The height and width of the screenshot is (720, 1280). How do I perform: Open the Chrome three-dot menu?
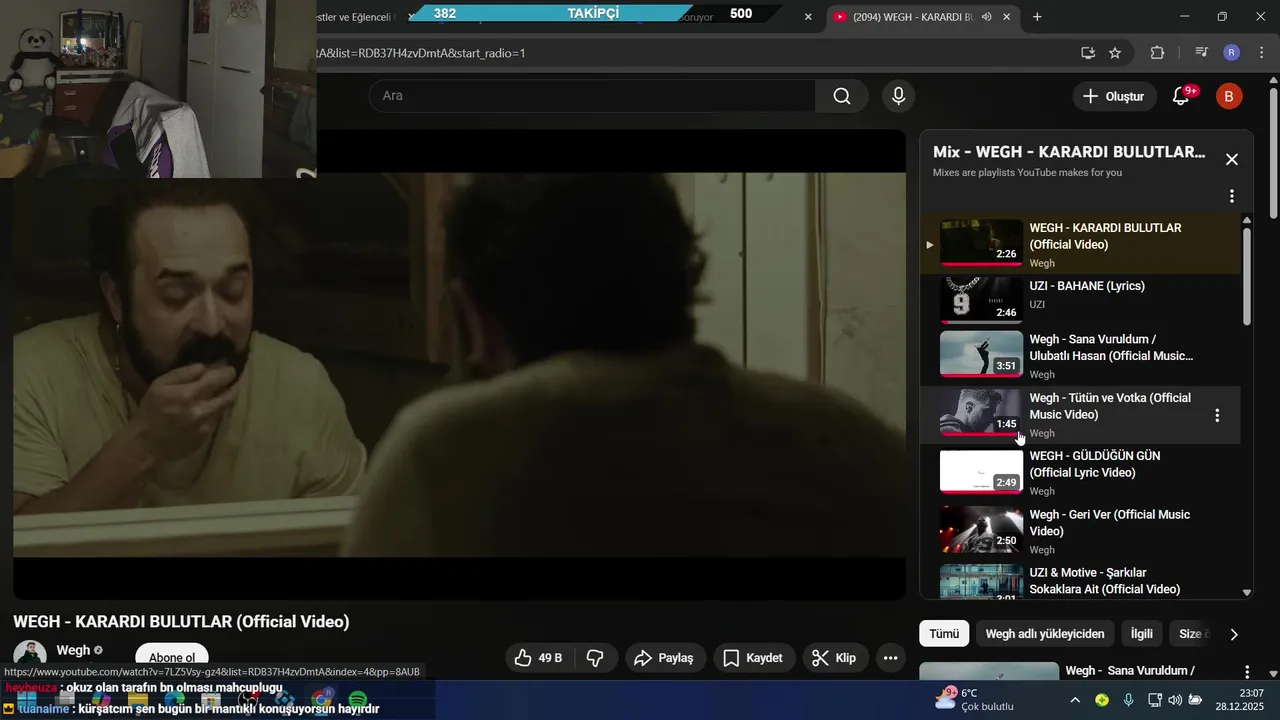(x=1261, y=53)
